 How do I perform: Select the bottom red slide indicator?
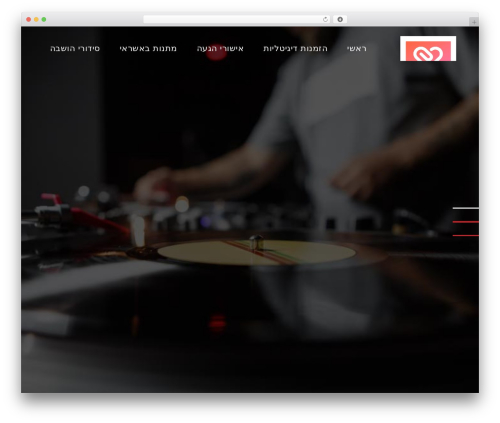(466, 236)
